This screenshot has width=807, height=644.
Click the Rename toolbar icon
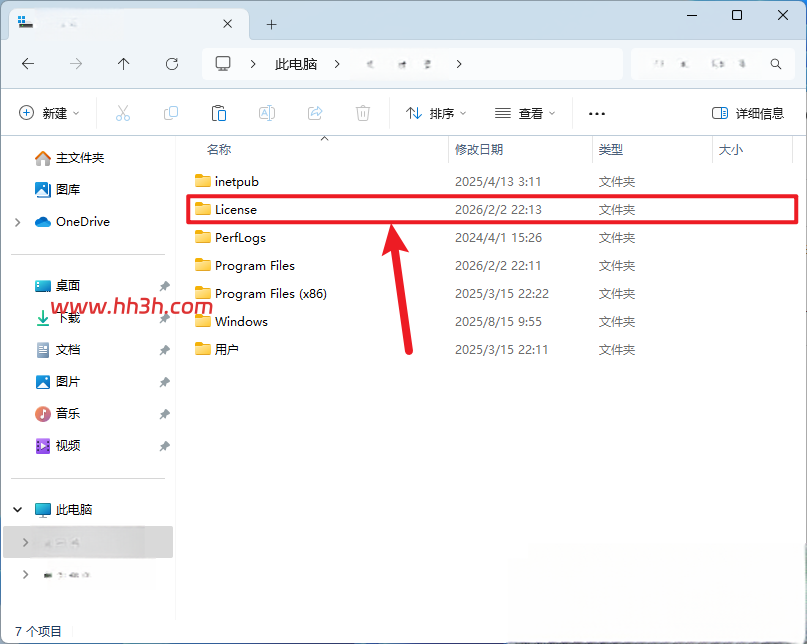pos(267,113)
